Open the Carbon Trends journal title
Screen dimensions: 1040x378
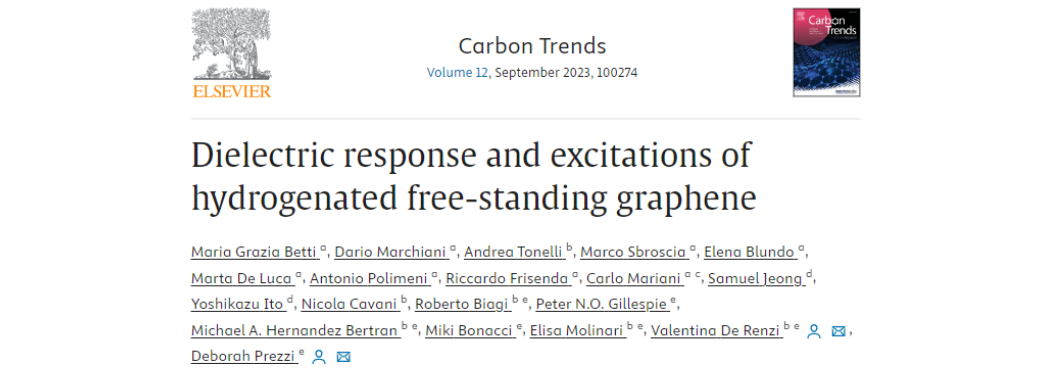(x=532, y=46)
